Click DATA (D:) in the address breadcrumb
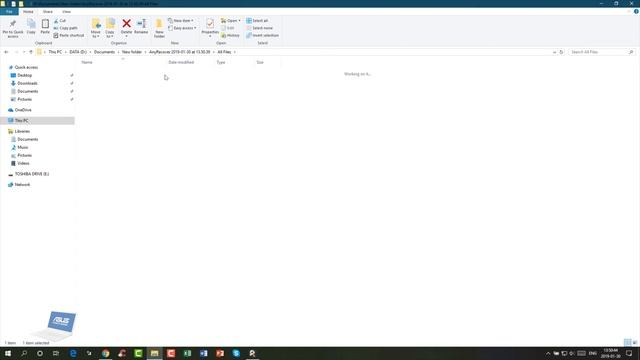Viewport: 640px width, 360px height. tap(78, 52)
